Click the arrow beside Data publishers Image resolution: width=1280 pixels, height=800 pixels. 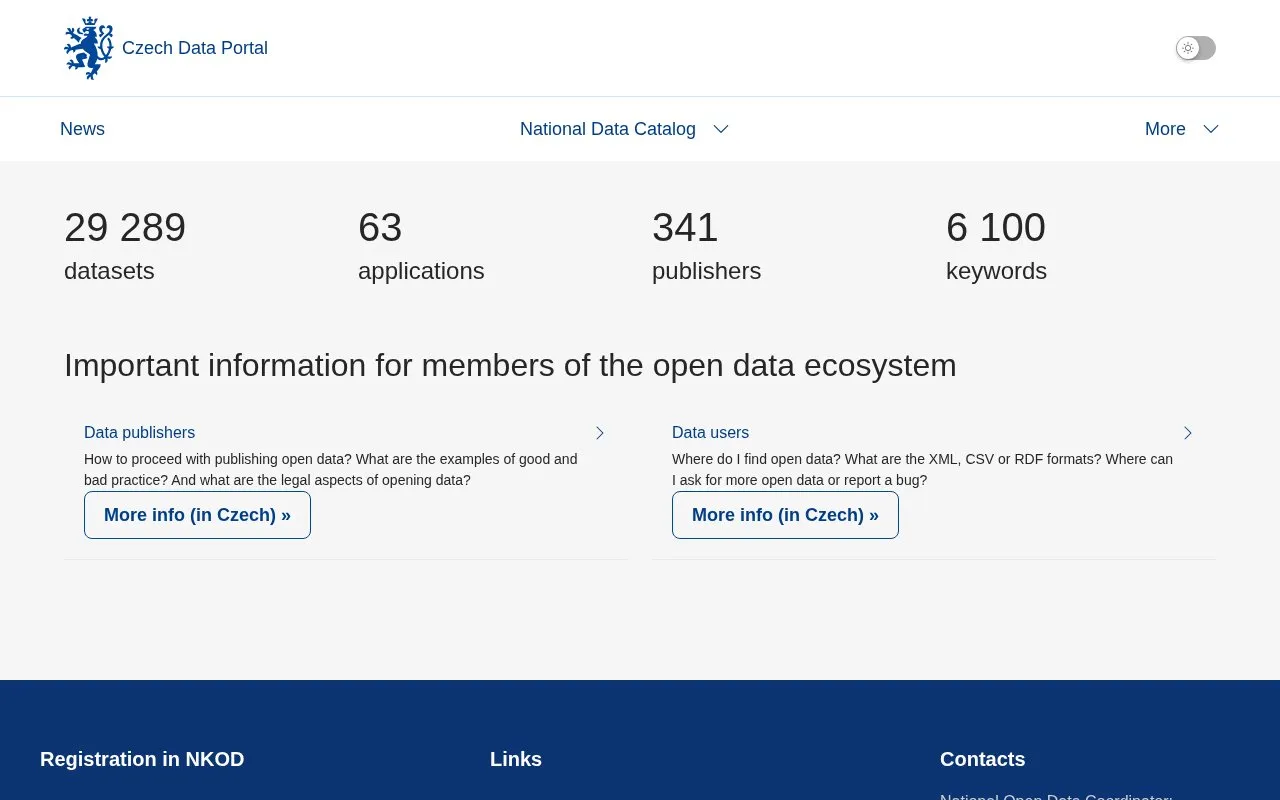pos(600,433)
